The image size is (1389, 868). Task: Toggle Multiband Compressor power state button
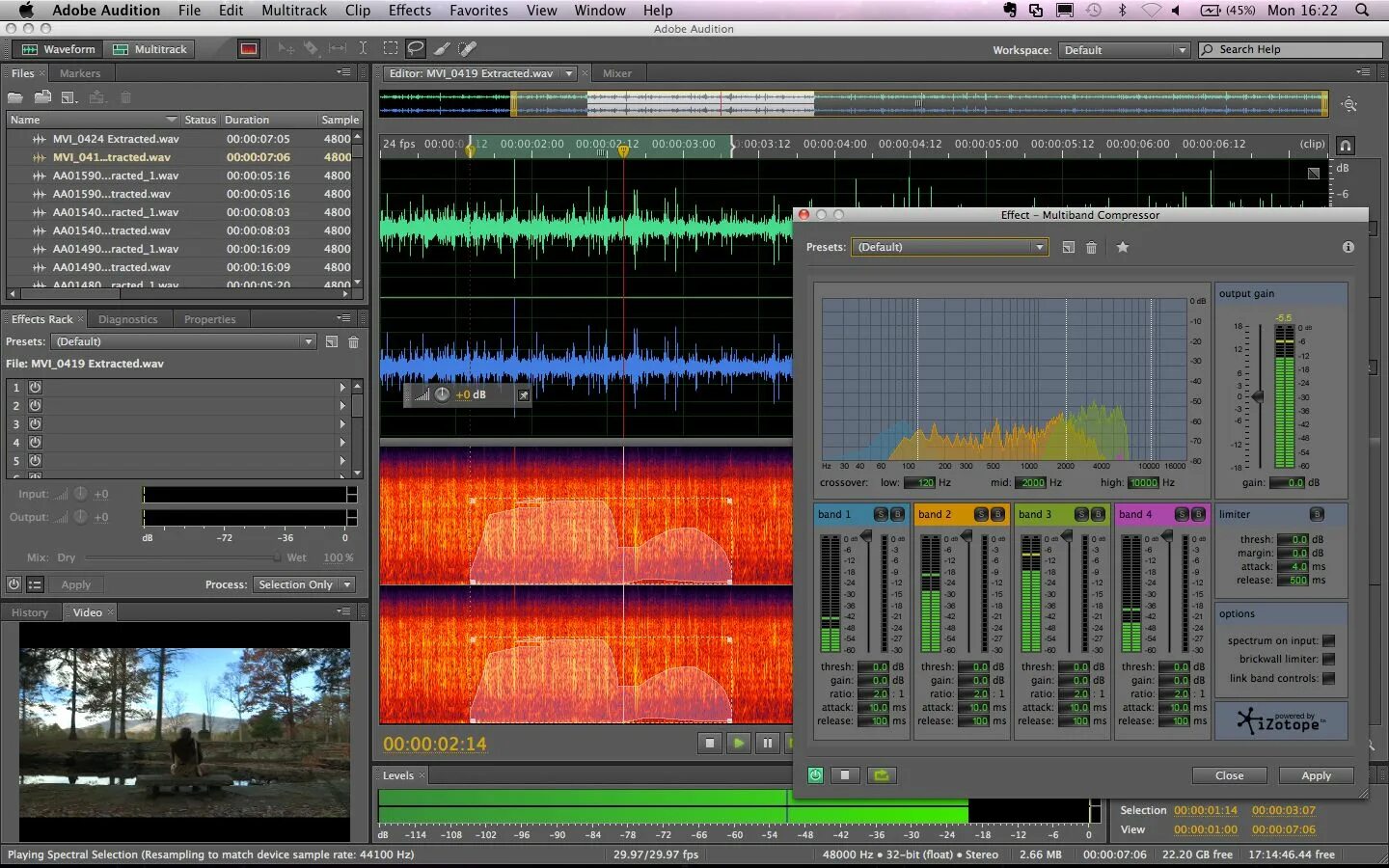[x=815, y=775]
